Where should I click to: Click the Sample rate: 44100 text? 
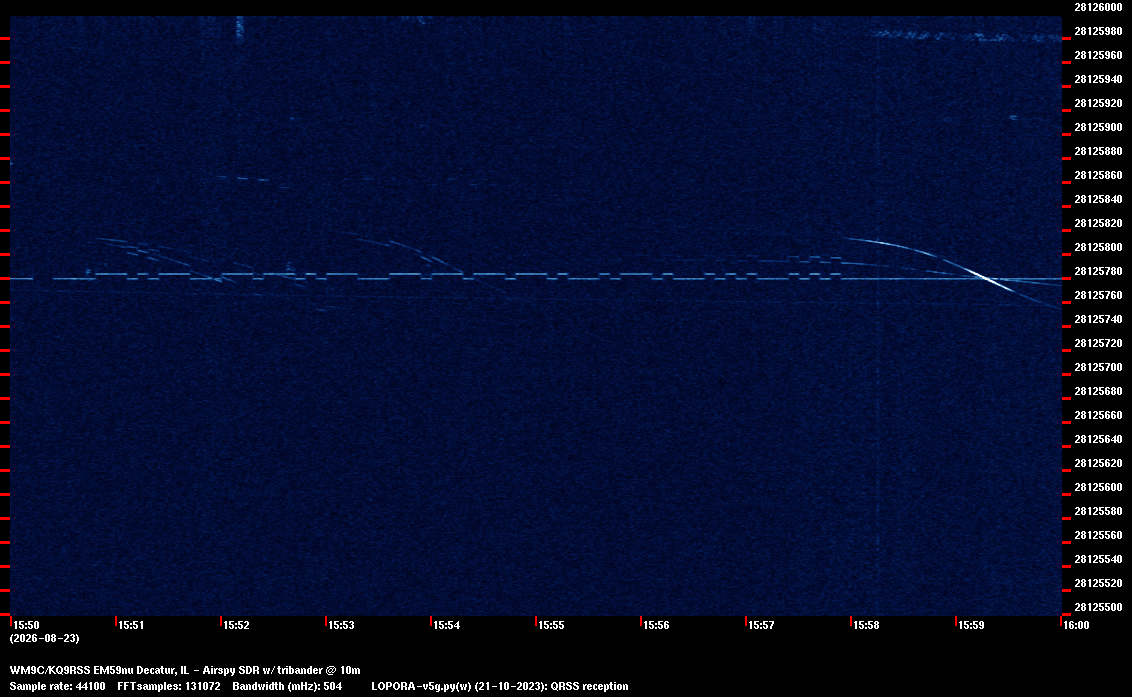tap(57, 686)
